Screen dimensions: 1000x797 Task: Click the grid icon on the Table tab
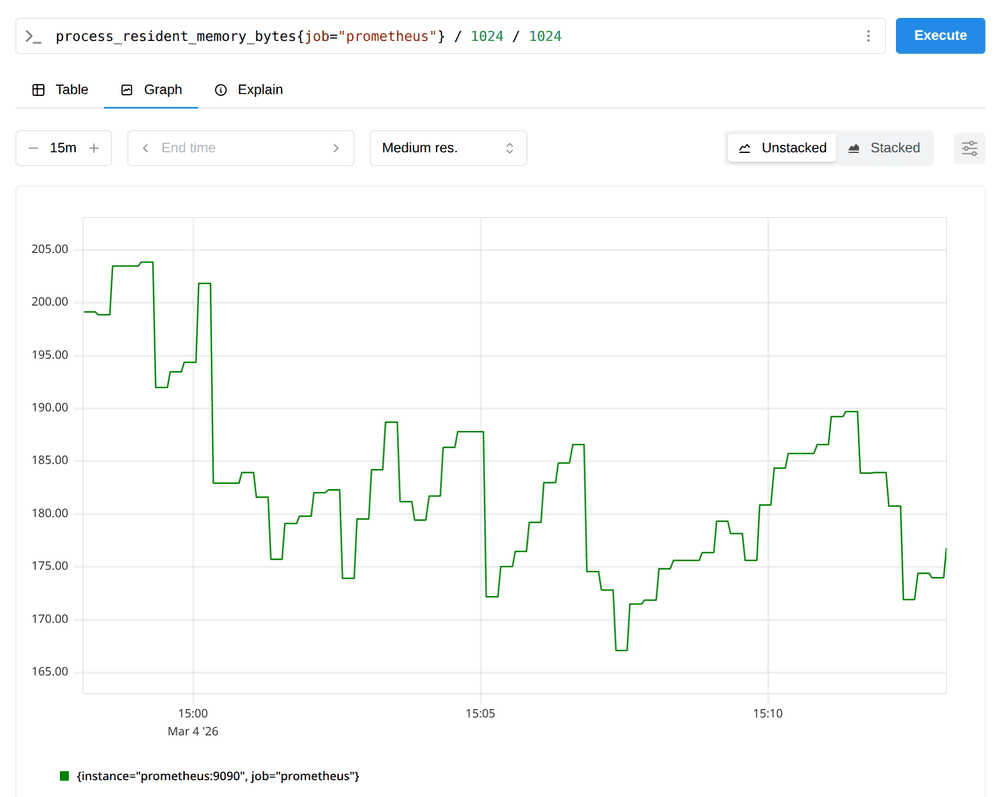[39, 89]
